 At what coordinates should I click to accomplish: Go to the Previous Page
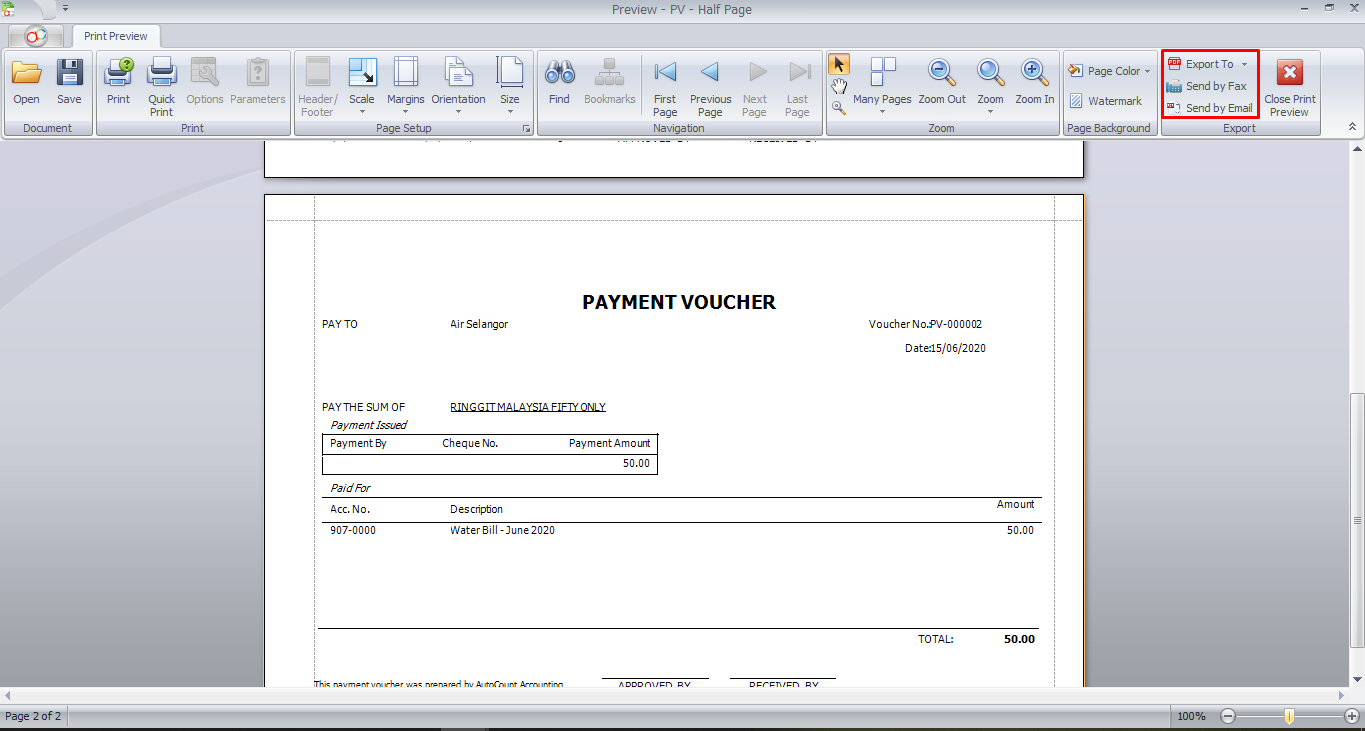(x=710, y=88)
